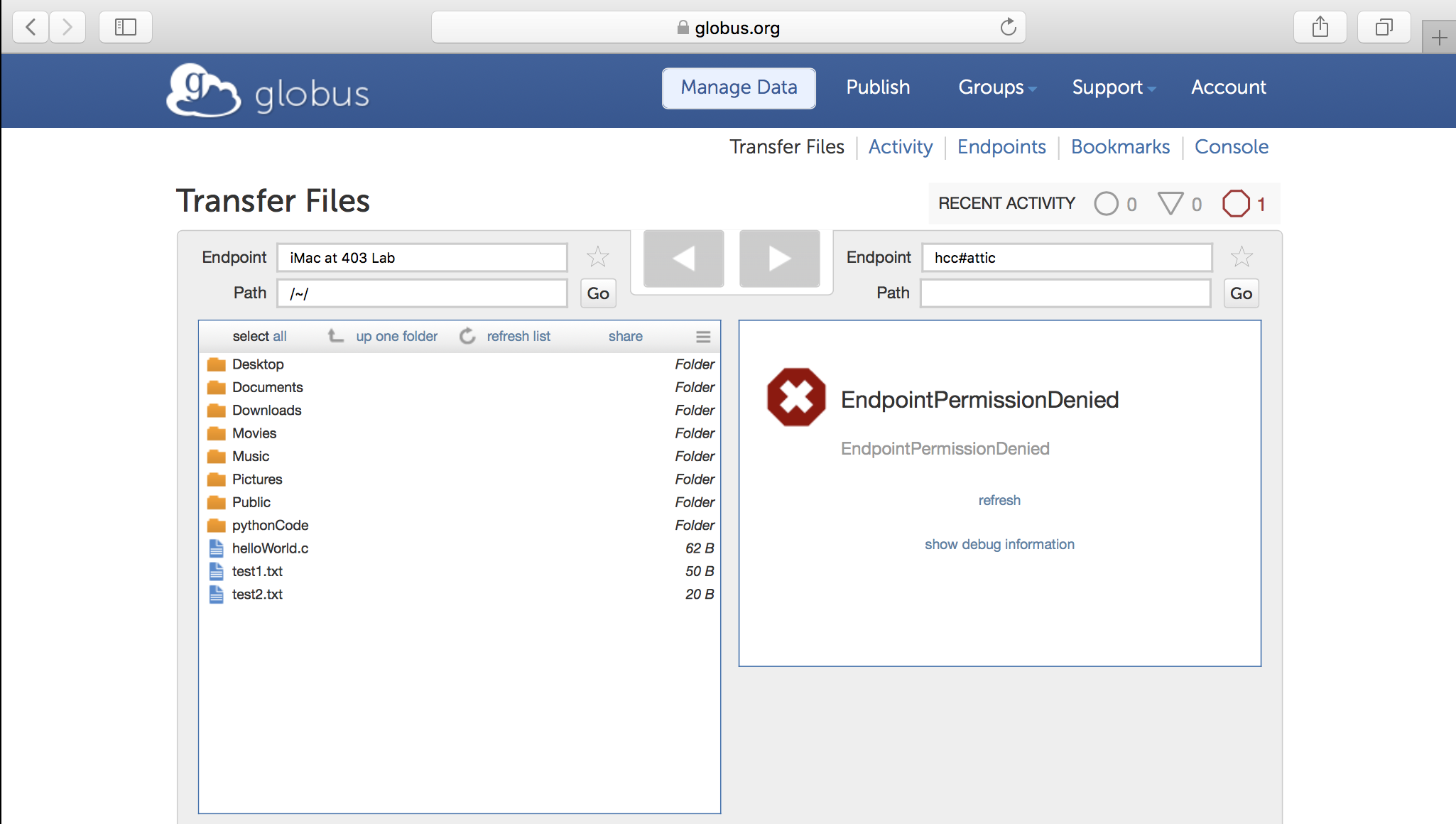This screenshot has height=824, width=1456.
Task: Click Go button for right path
Action: click(x=1241, y=293)
